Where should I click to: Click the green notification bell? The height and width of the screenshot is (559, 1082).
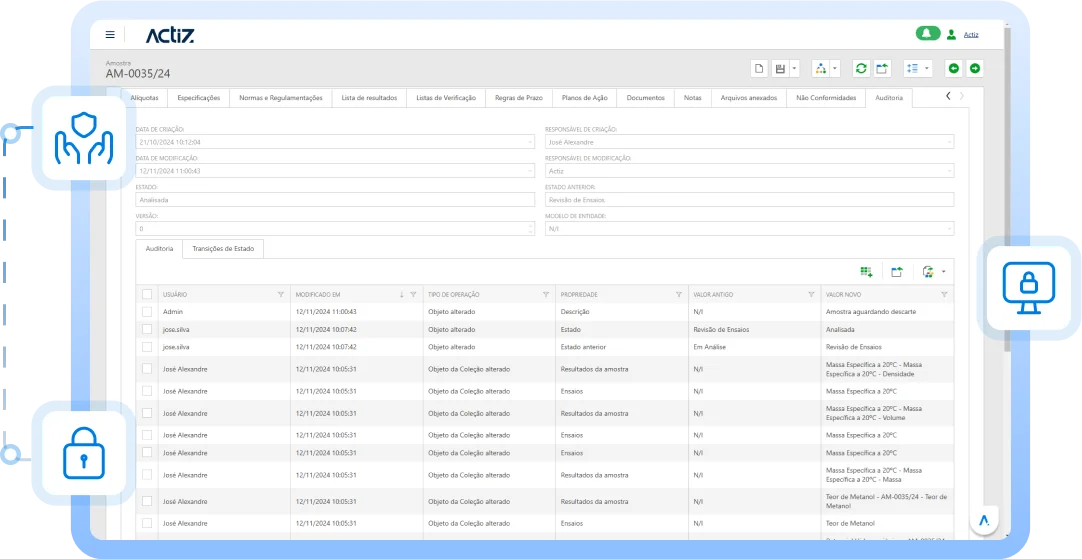(x=927, y=34)
